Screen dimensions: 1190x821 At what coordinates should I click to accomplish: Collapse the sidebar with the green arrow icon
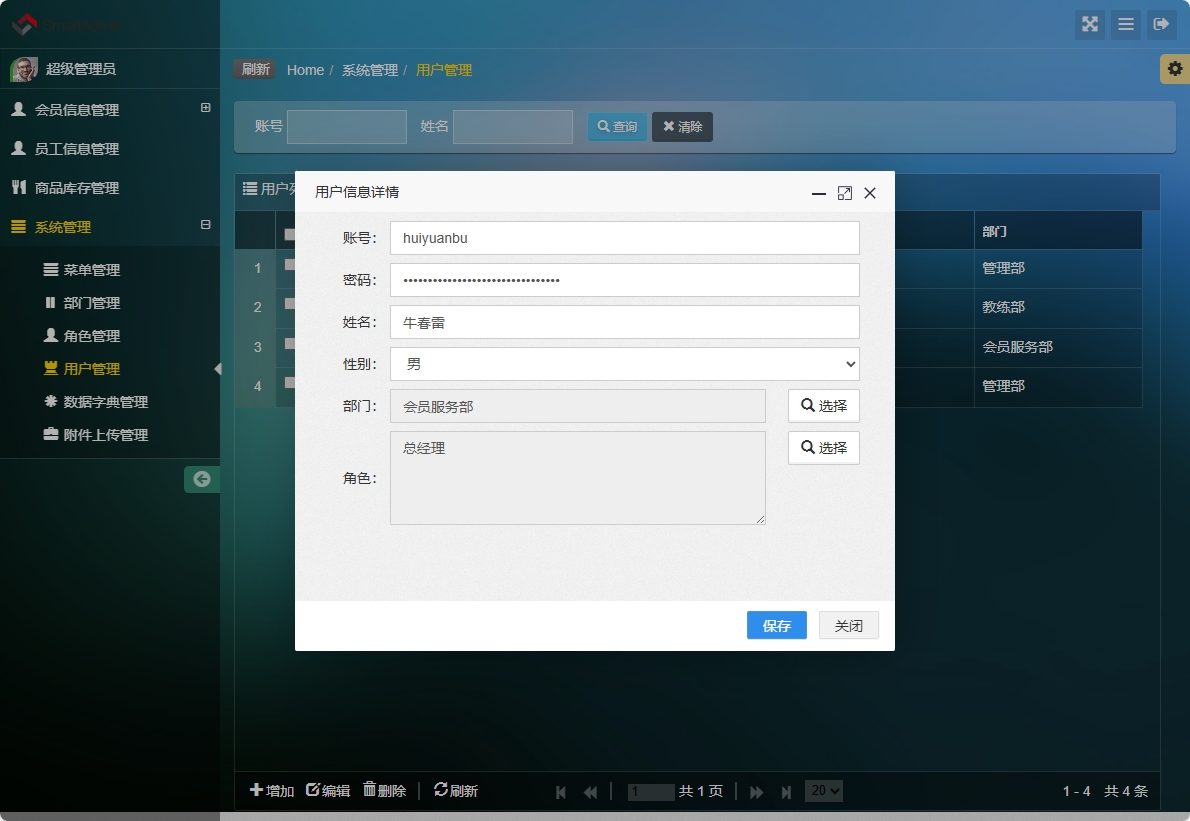[201, 479]
